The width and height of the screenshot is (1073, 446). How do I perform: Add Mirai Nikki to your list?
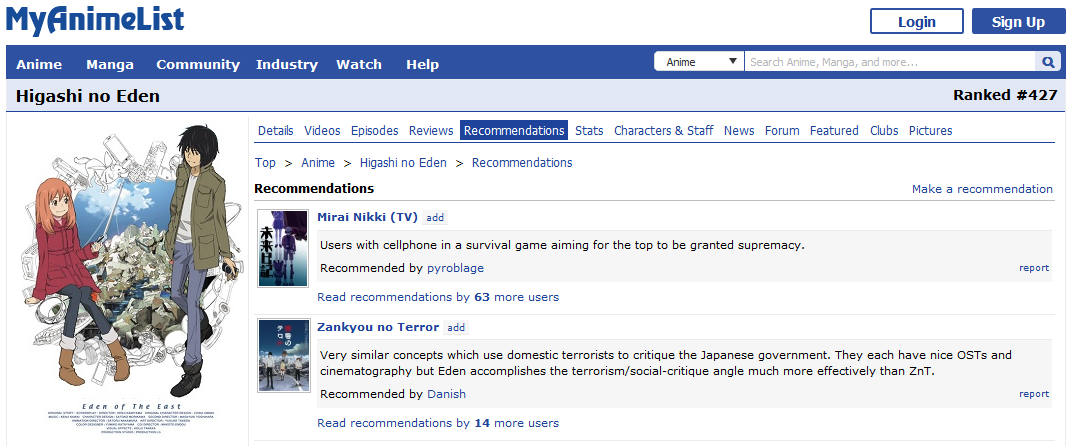pyautogui.click(x=435, y=217)
